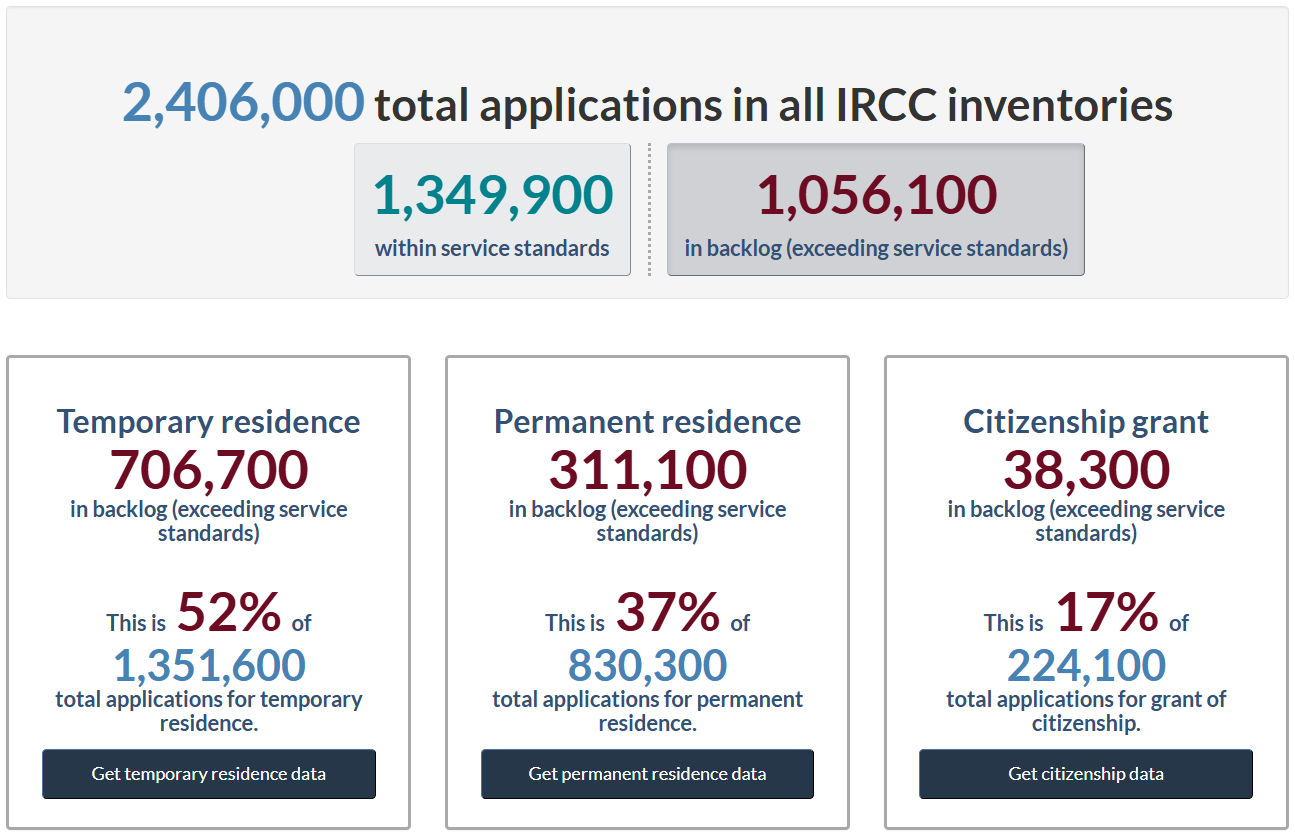Click 'total applications in all IRCC inventories' heading
Screen dimensions: 1295x834
[x=774, y=105]
